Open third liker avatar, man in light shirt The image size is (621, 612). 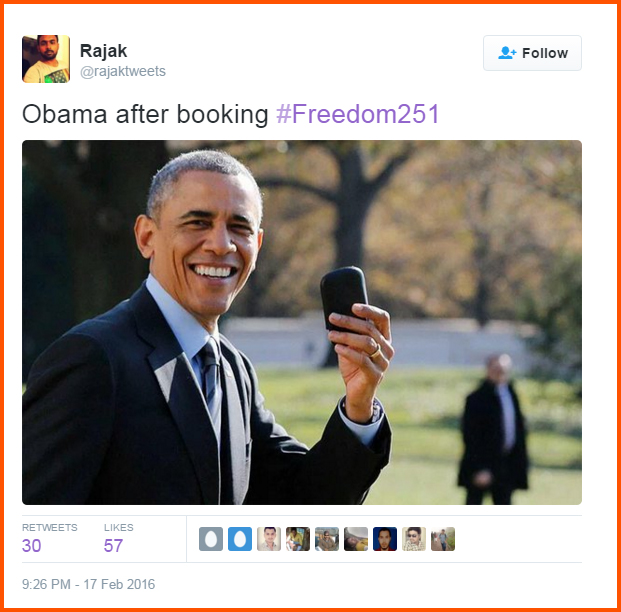[269, 539]
